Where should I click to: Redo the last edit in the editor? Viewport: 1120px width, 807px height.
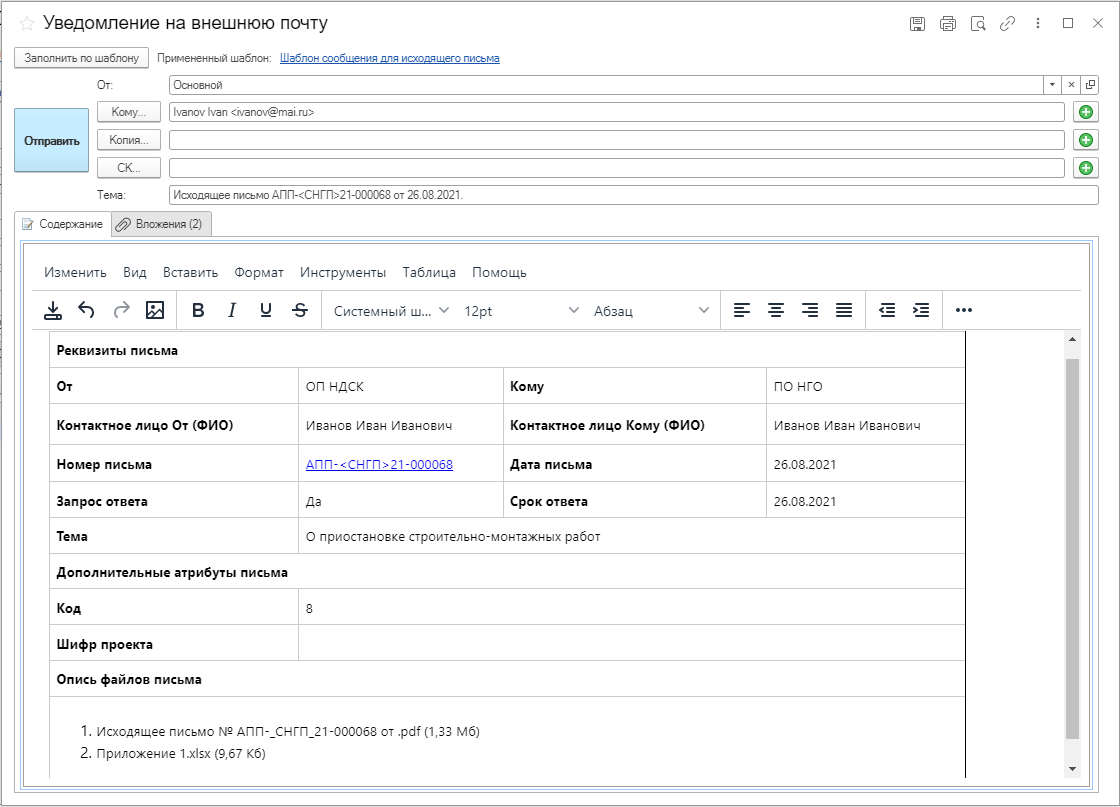coord(121,310)
